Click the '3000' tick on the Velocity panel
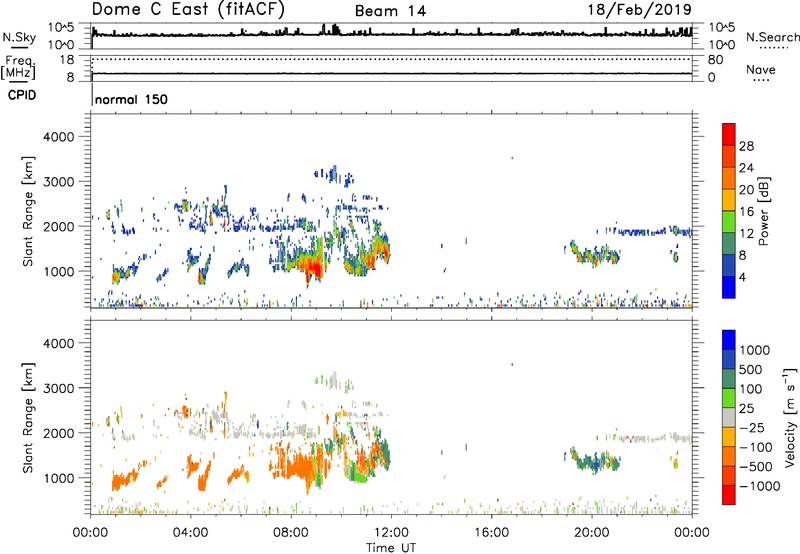The width and height of the screenshot is (800, 554). [x=59, y=388]
